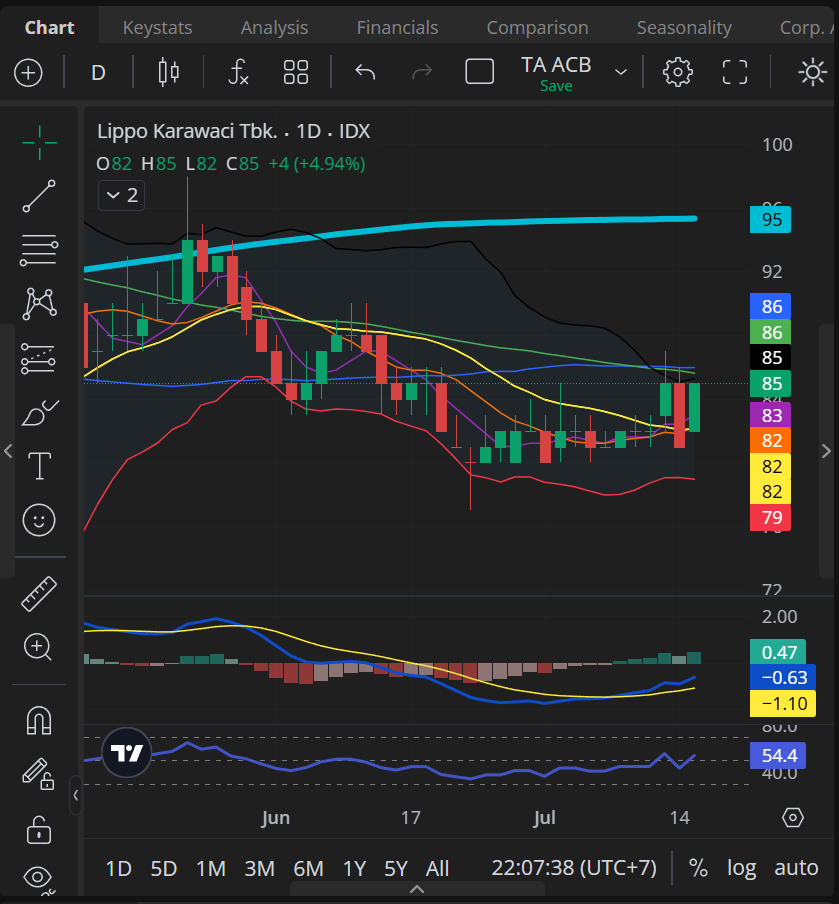
Task: Set the range to 5D
Action: coord(164,868)
